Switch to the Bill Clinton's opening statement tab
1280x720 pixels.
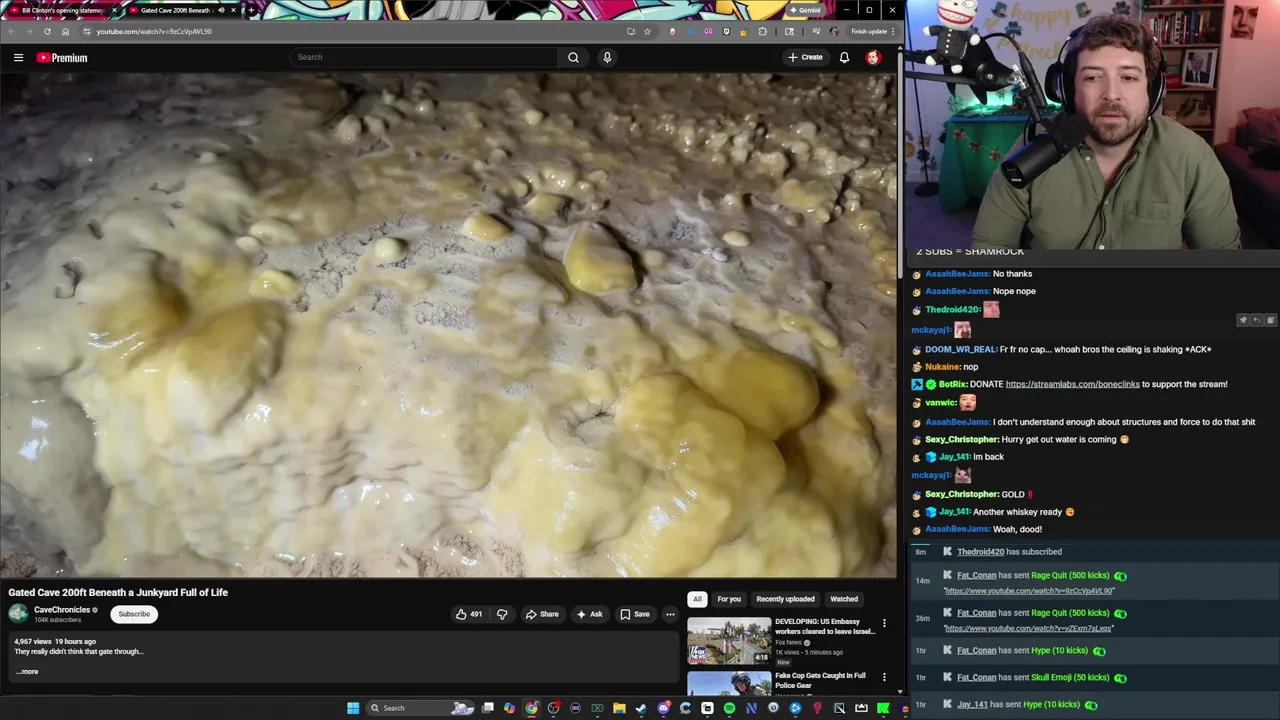[62, 10]
